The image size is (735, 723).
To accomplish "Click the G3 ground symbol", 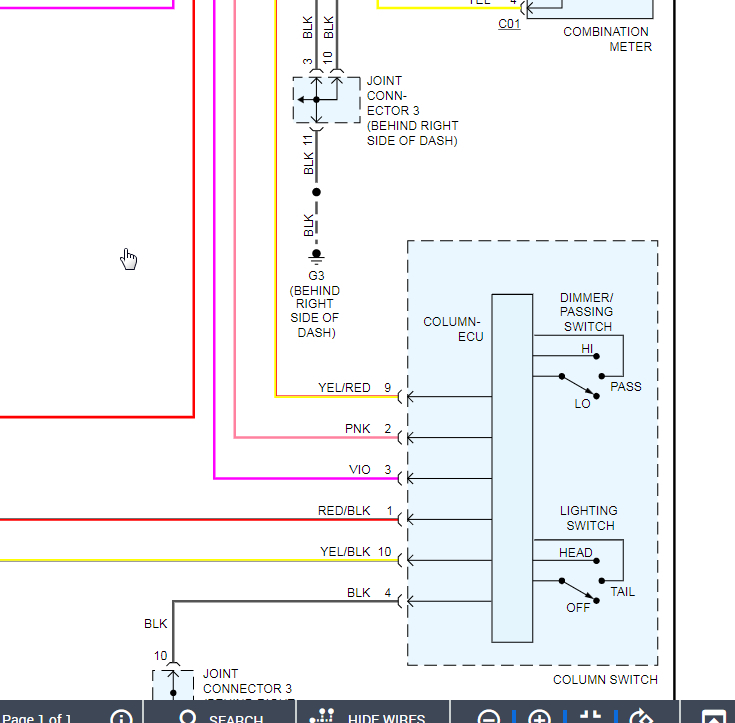I will (316, 256).
